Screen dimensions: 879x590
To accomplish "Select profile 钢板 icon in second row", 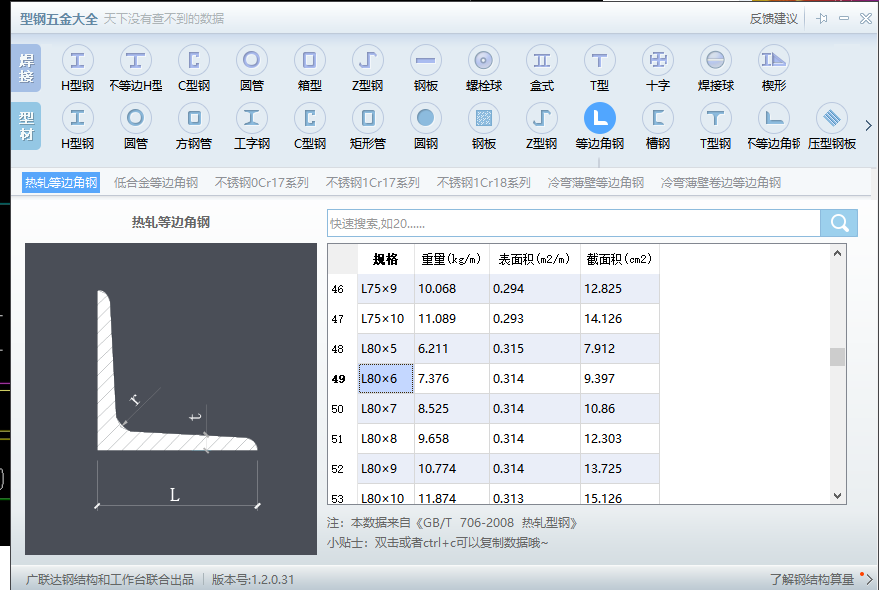I will (484, 118).
